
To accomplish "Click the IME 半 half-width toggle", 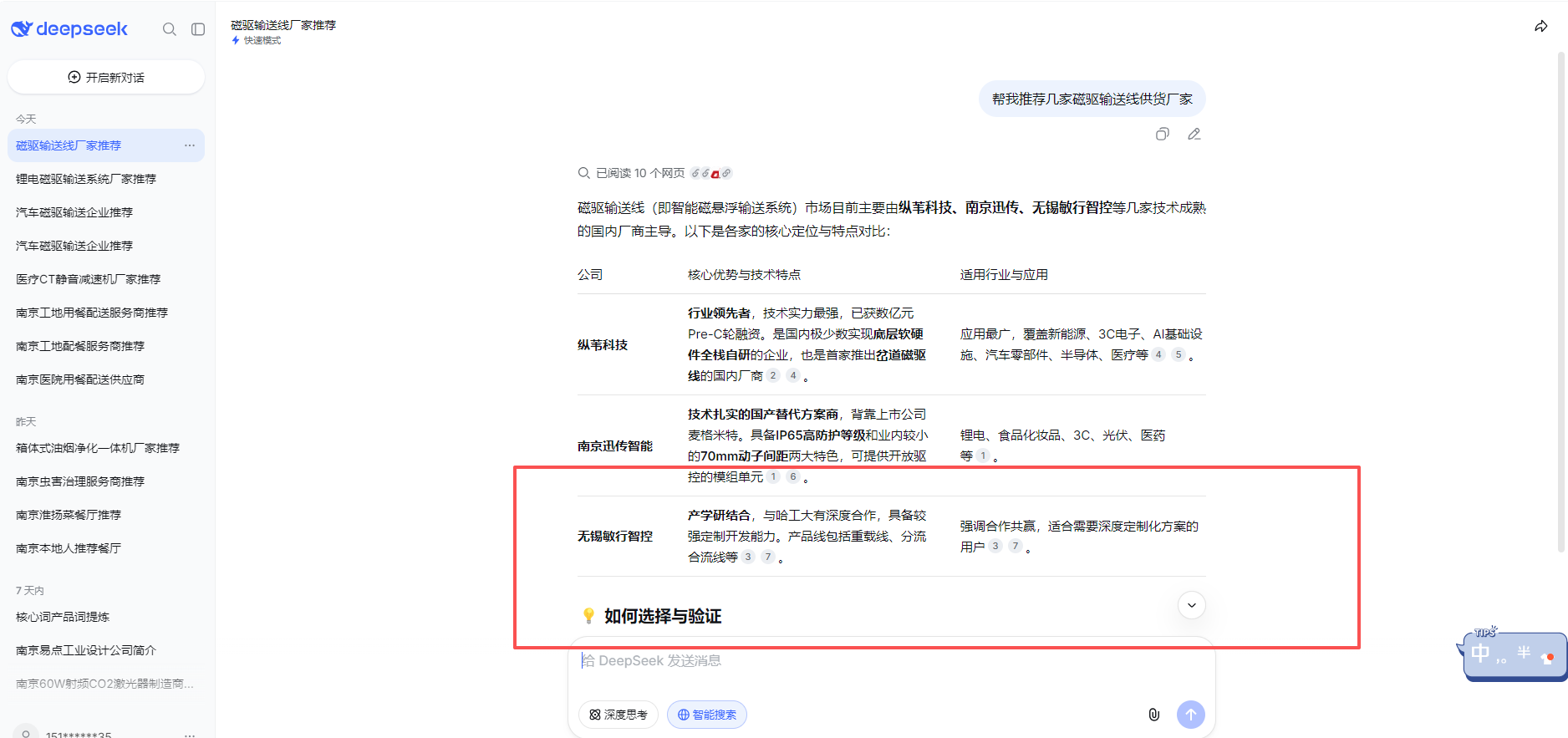I will click(1524, 653).
